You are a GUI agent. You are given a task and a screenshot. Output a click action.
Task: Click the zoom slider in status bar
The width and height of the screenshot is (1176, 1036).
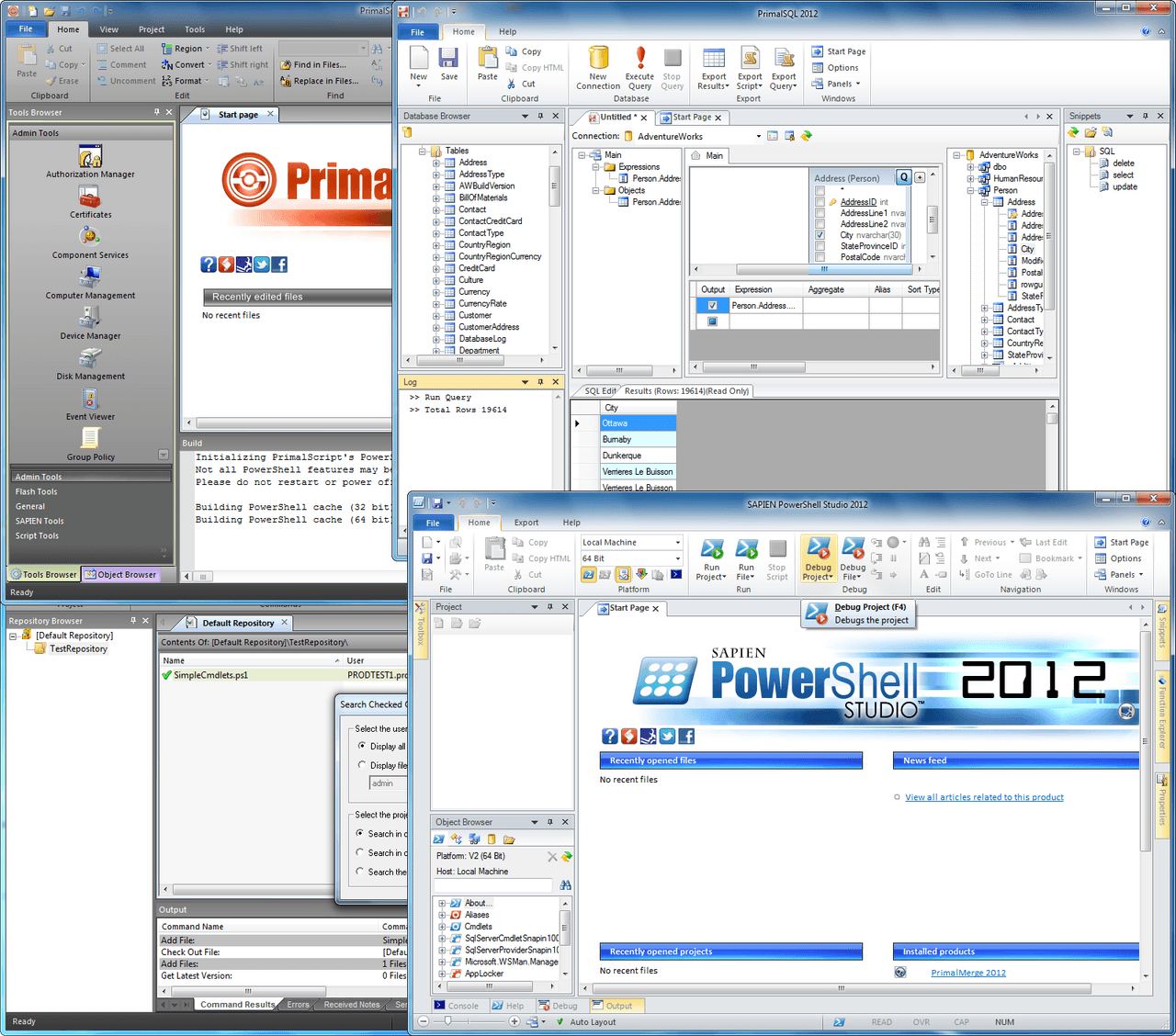[447, 1021]
